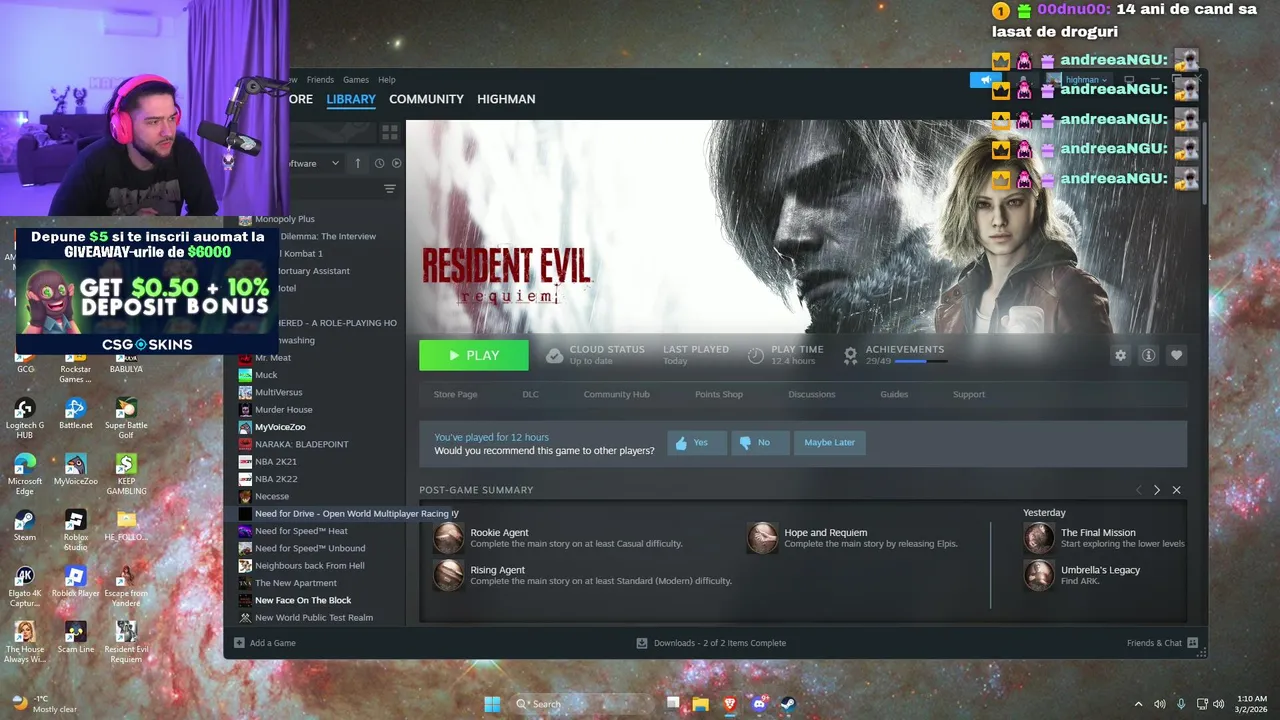
Task: Open Rising Agent achievement icon
Action: 448,575
